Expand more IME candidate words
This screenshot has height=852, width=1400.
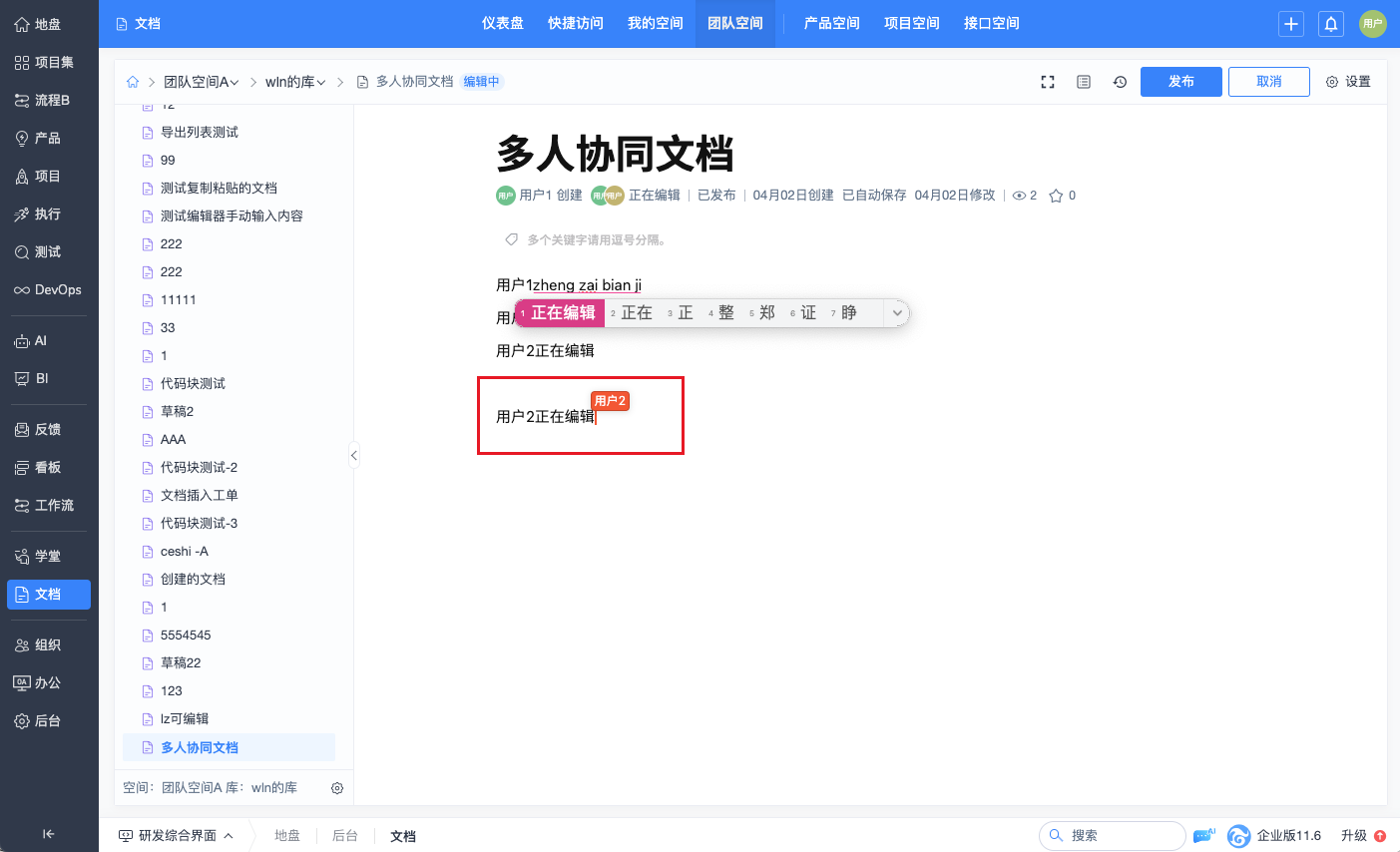click(x=897, y=313)
